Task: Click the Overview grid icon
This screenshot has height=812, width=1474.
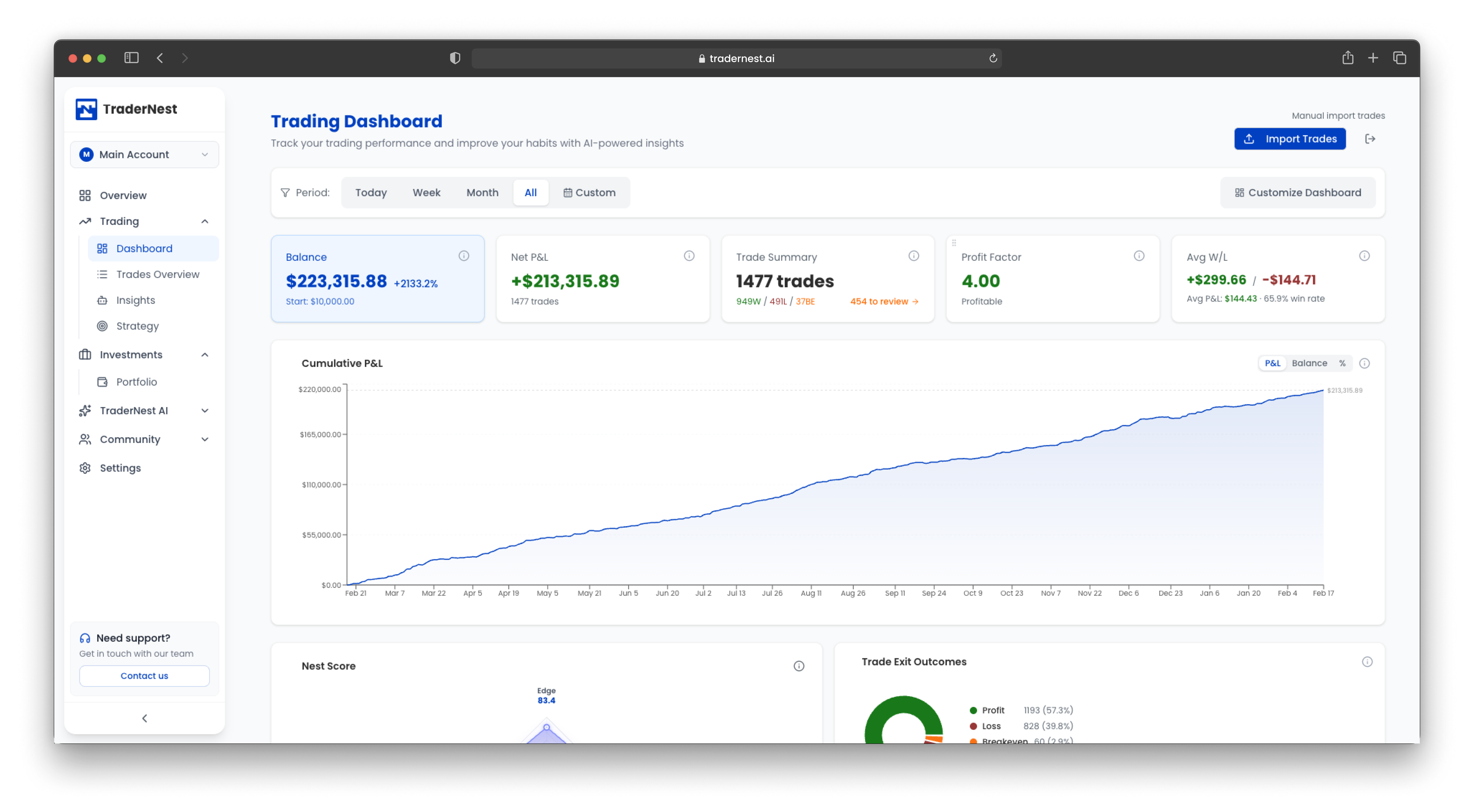Action: click(85, 195)
